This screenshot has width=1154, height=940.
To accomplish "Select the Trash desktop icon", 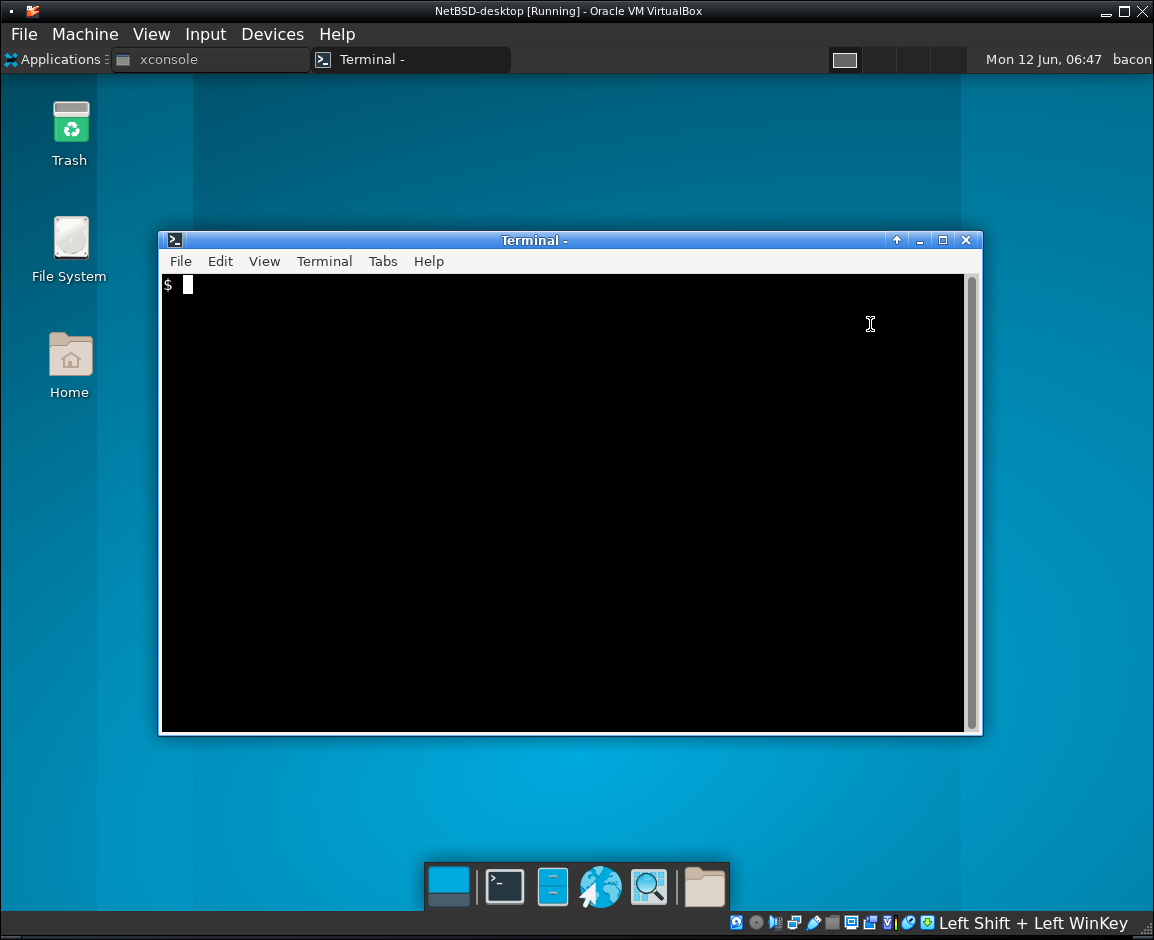I will [70, 123].
